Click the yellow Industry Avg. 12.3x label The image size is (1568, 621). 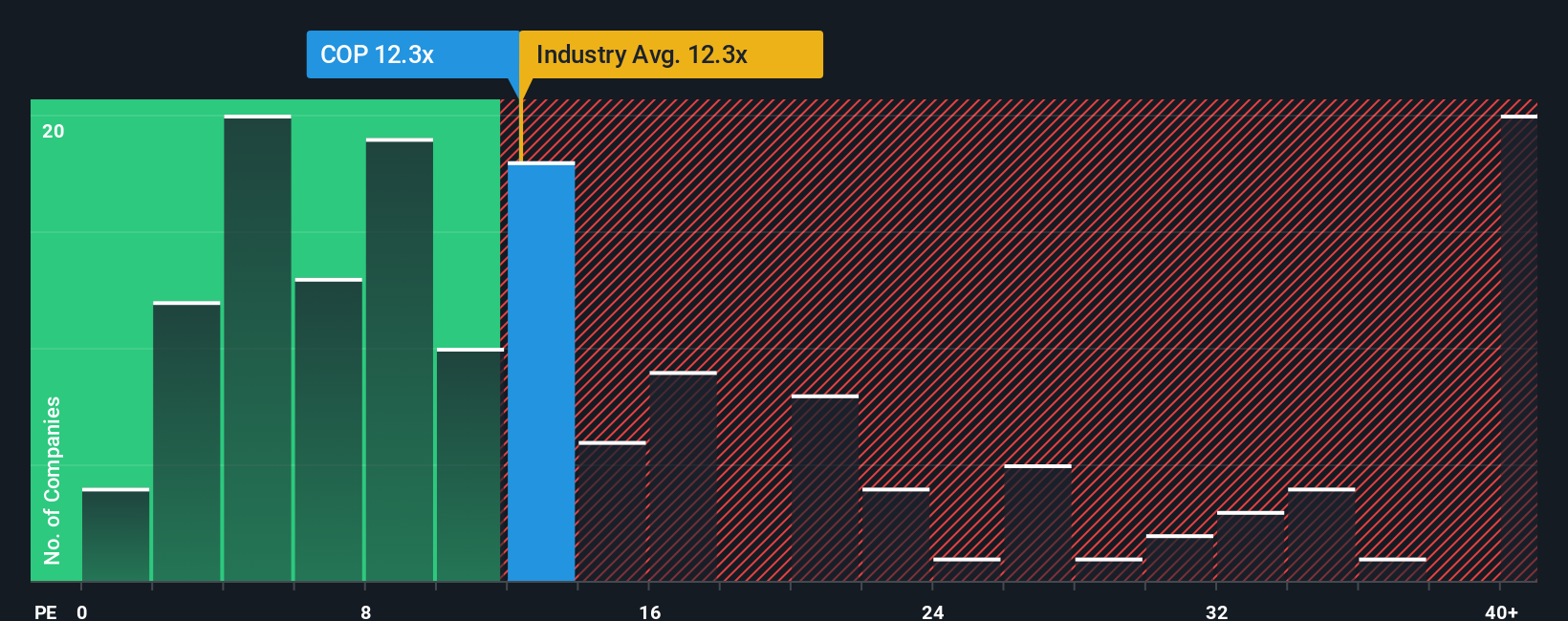[x=671, y=54]
